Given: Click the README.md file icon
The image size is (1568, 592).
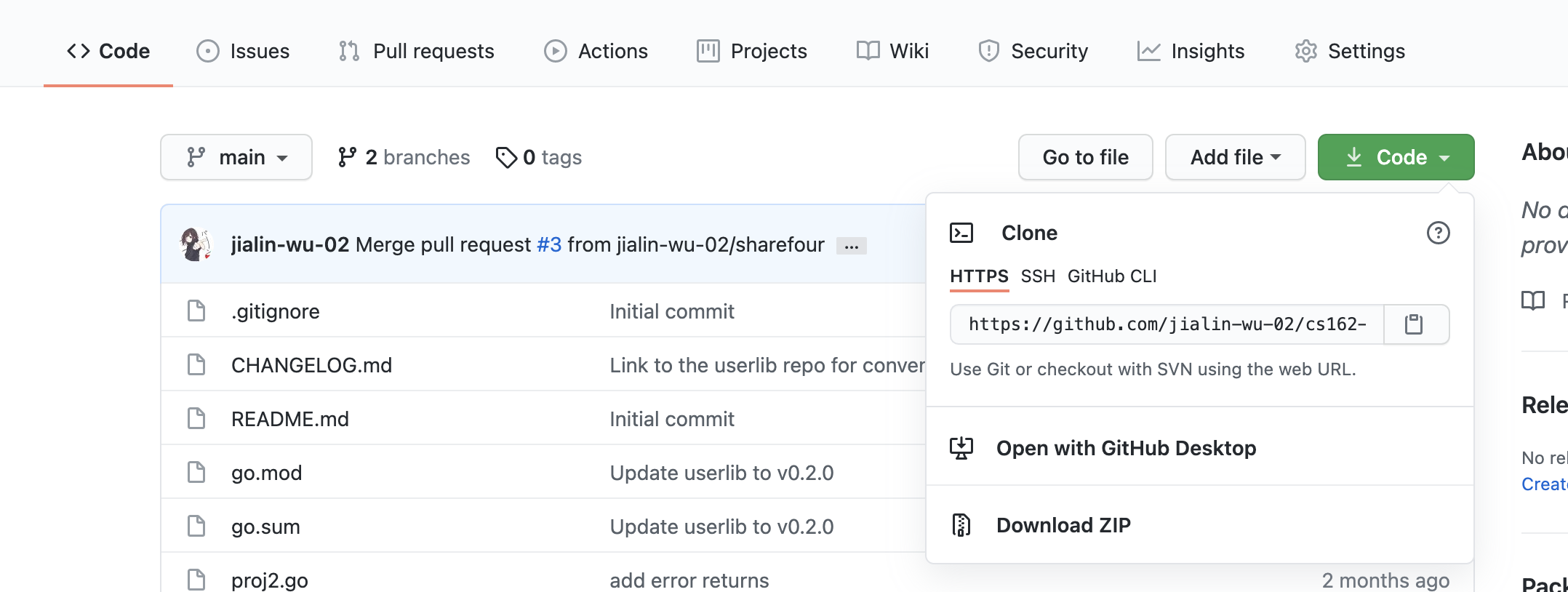Looking at the screenshot, I should [x=196, y=418].
